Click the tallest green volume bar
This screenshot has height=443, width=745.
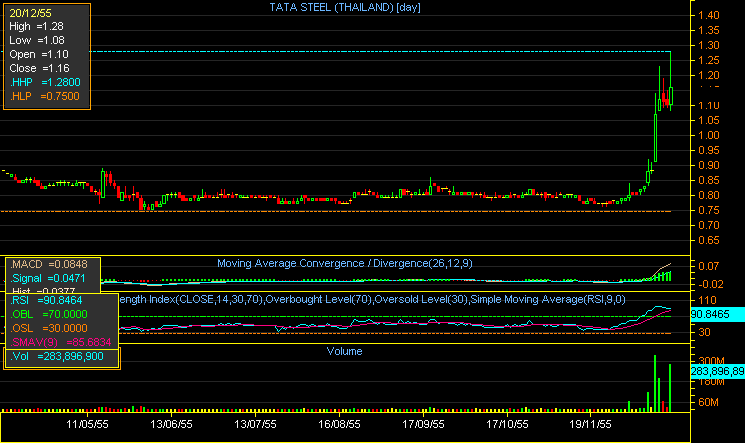pyautogui.click(x=655, y=383)
